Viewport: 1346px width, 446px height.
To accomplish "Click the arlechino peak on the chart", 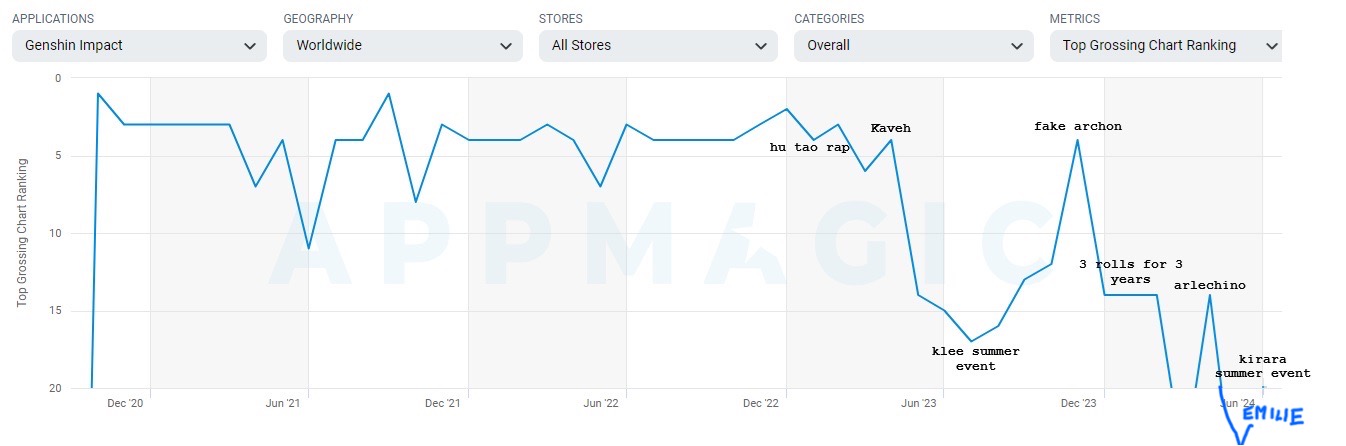I will tap(1210, 295).
